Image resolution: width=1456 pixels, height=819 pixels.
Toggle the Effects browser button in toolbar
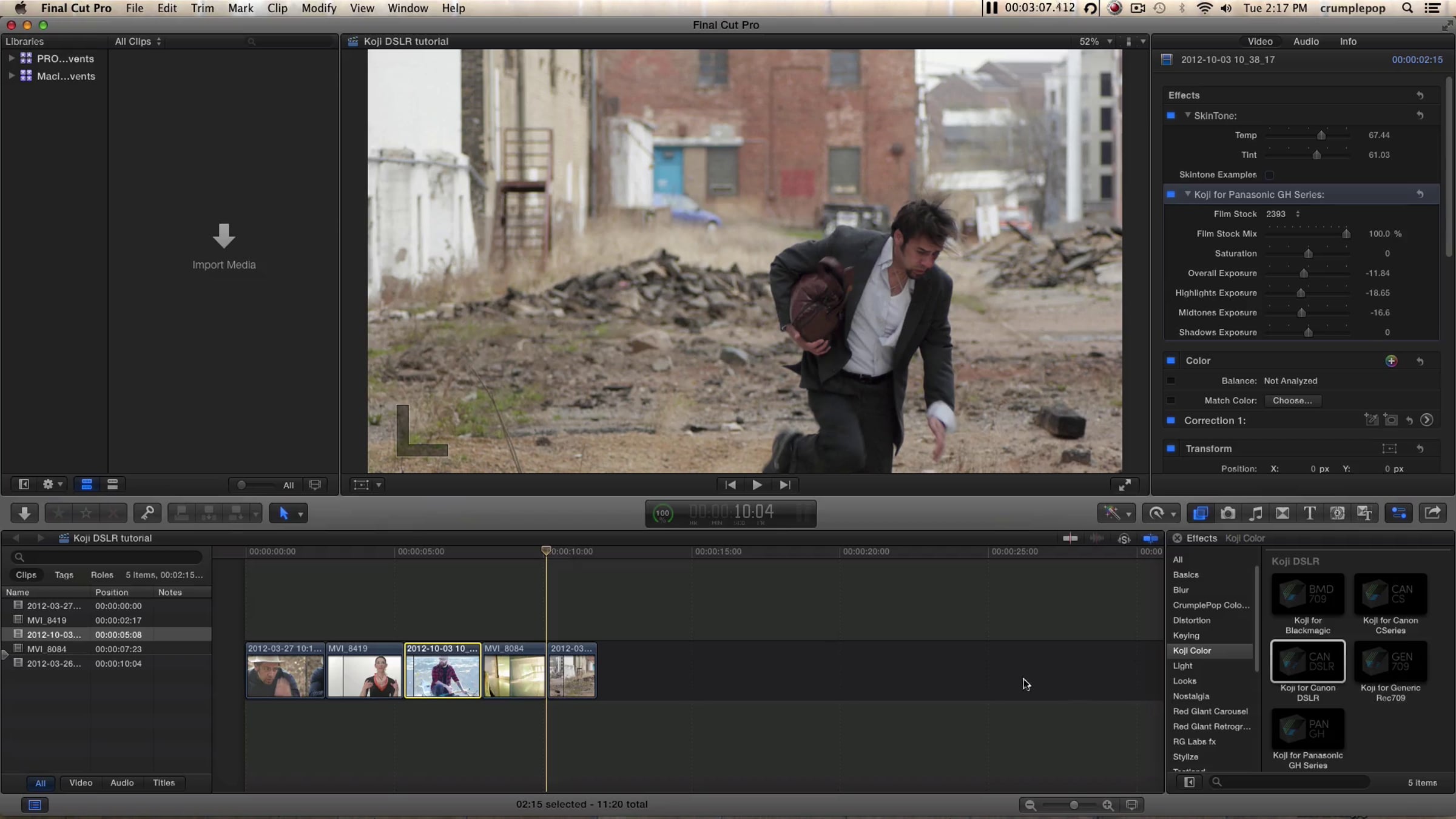(x=1200, y=513)
